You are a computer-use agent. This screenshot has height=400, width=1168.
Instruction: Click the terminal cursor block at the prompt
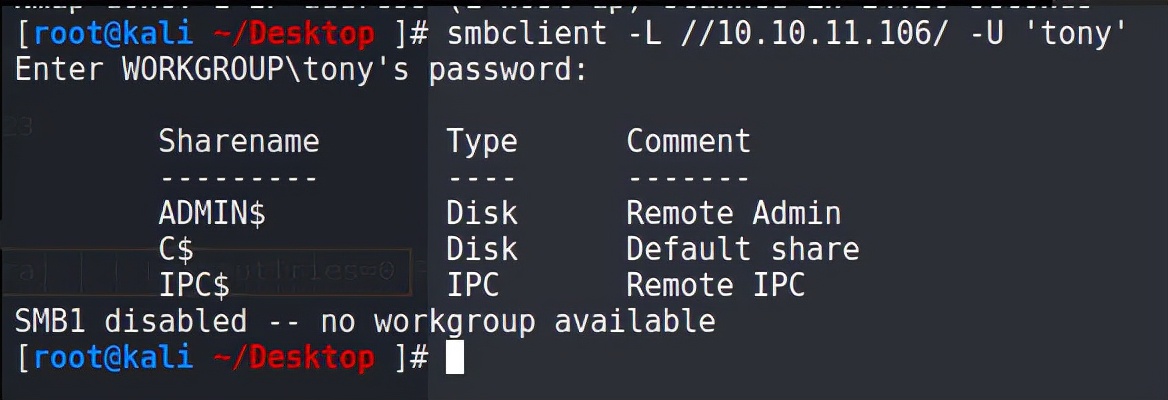pos(455,357)
